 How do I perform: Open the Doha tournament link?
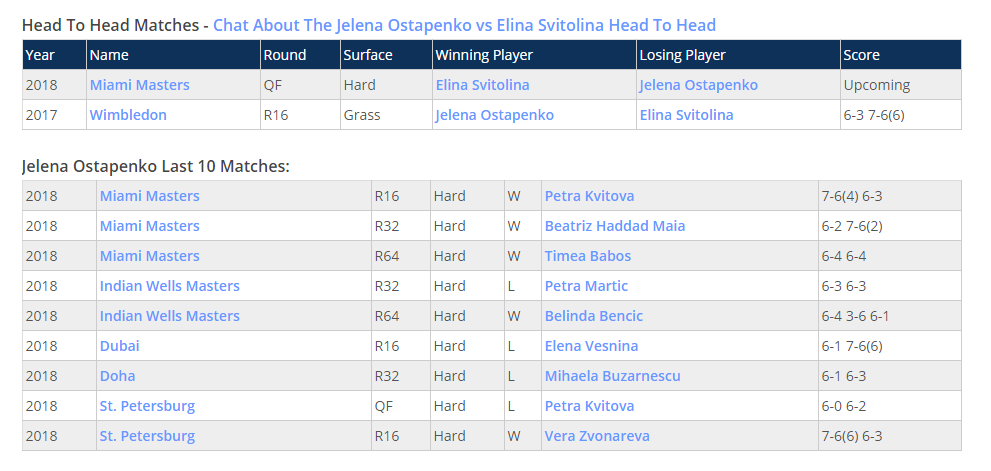coord(118,376)
